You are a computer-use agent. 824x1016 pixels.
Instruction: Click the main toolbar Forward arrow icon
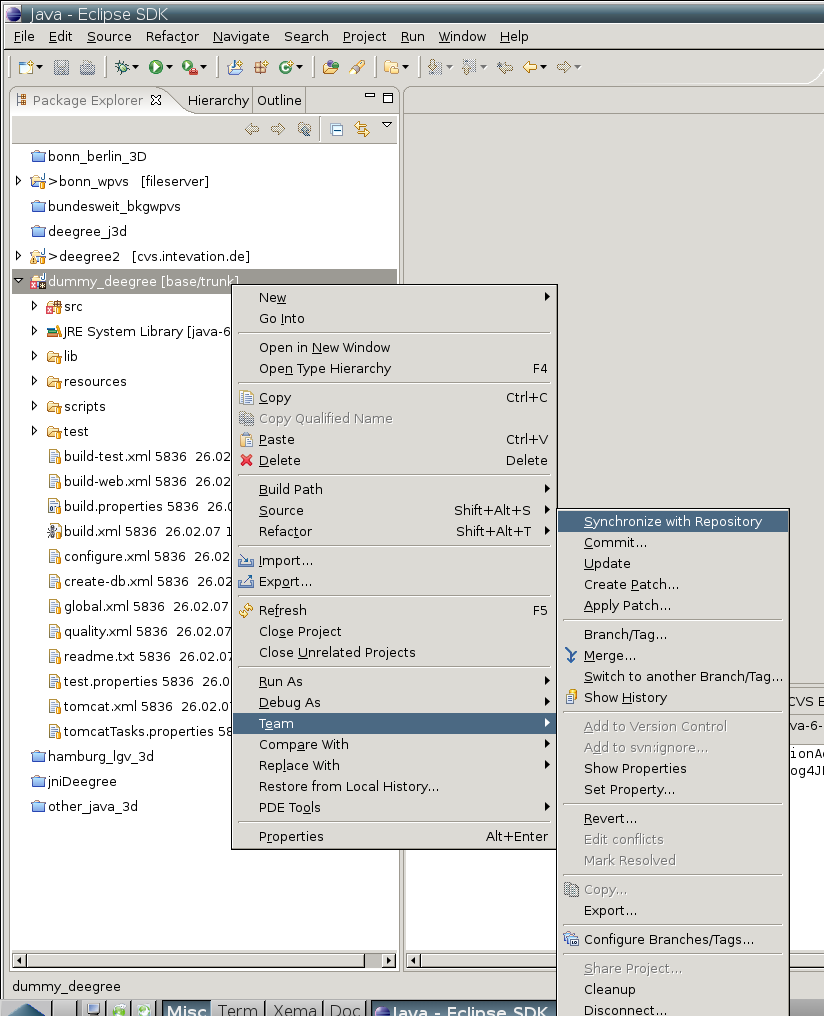(x=564, y=67)
